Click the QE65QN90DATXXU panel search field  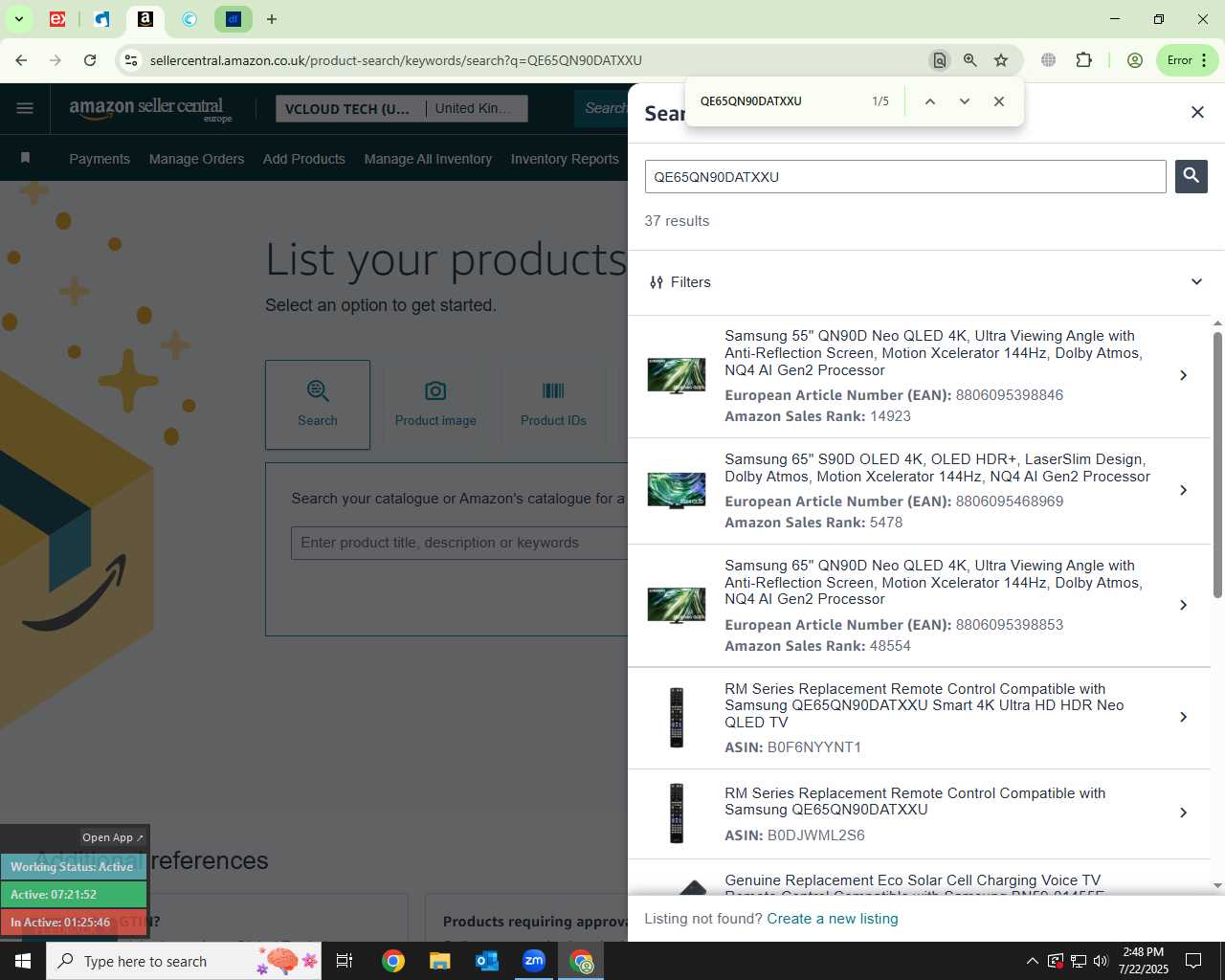905,177
